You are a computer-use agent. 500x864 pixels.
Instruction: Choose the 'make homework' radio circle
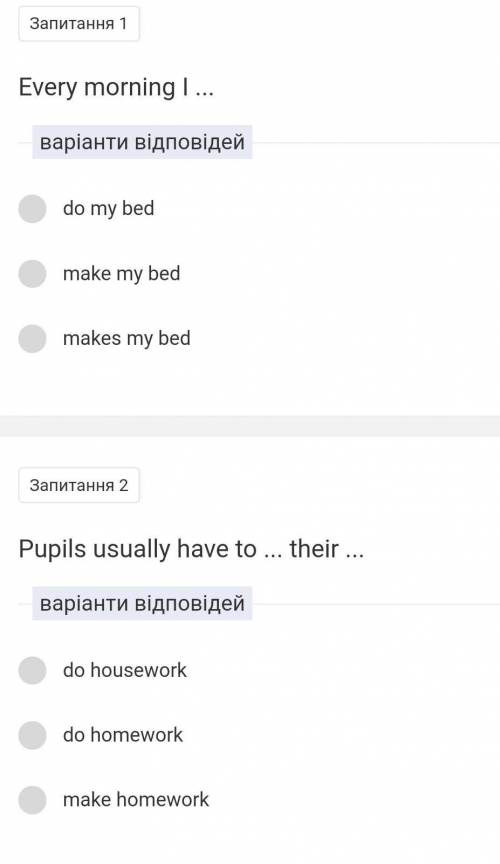pyautogui.click(x=32, y=800)
